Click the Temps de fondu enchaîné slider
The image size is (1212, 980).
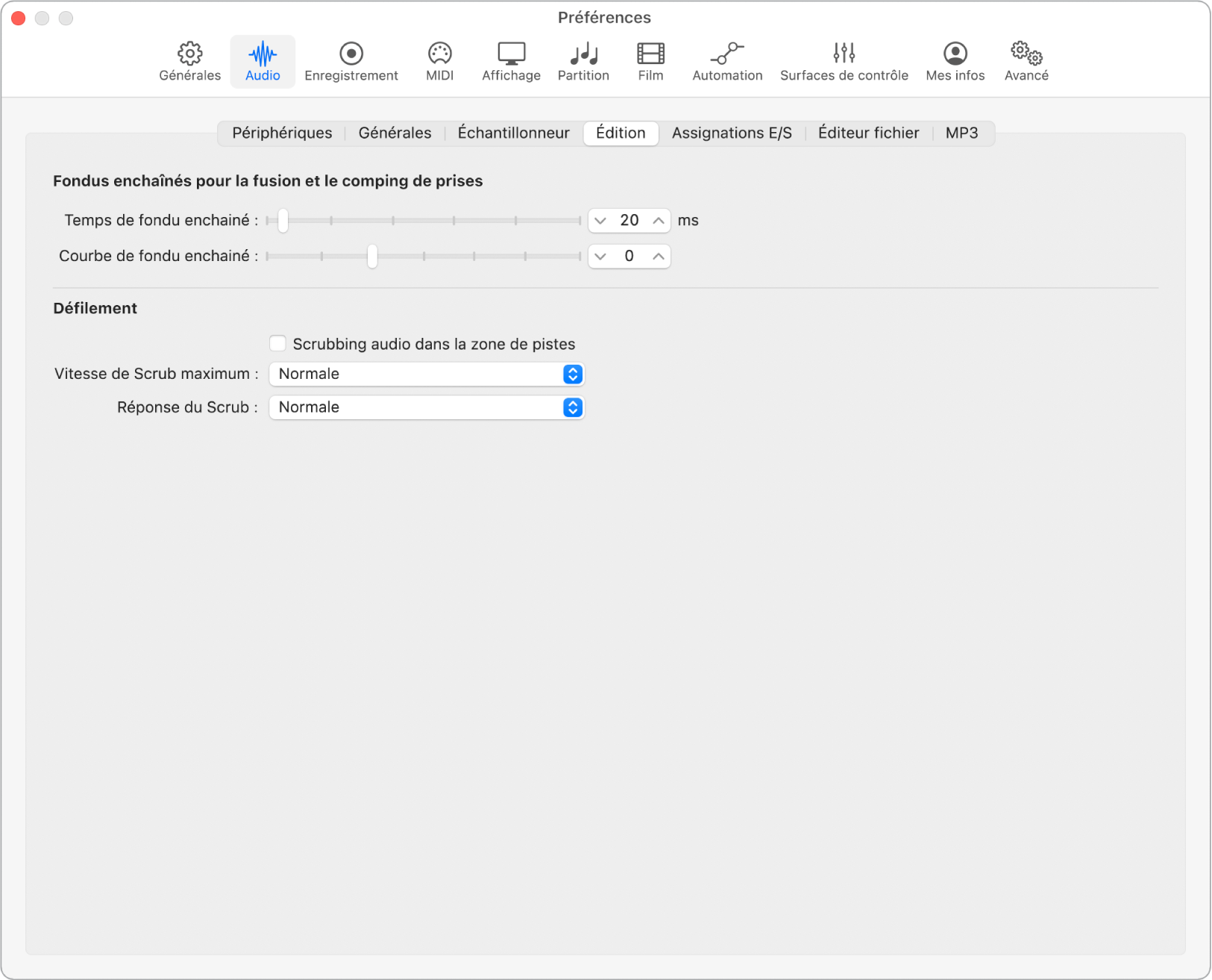(x=424, y=220)
